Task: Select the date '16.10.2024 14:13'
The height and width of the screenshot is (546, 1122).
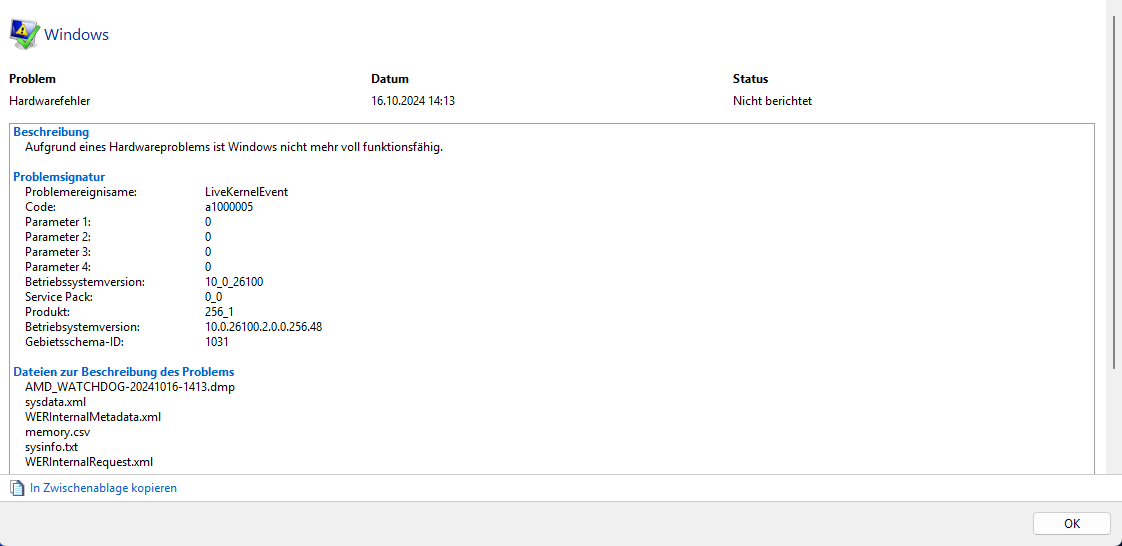Action: [413, 101]
